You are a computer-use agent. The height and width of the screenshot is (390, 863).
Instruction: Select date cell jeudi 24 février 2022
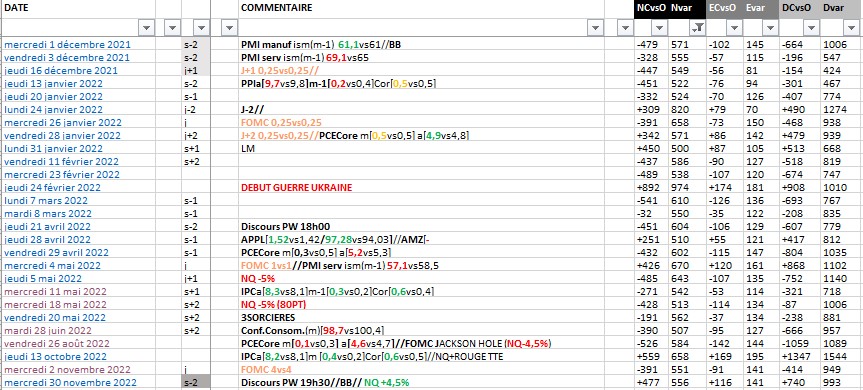78,188
